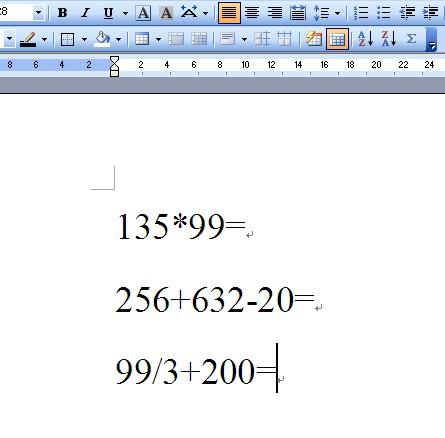Open underline style dropdown arrow

click(x=125, y=13)
